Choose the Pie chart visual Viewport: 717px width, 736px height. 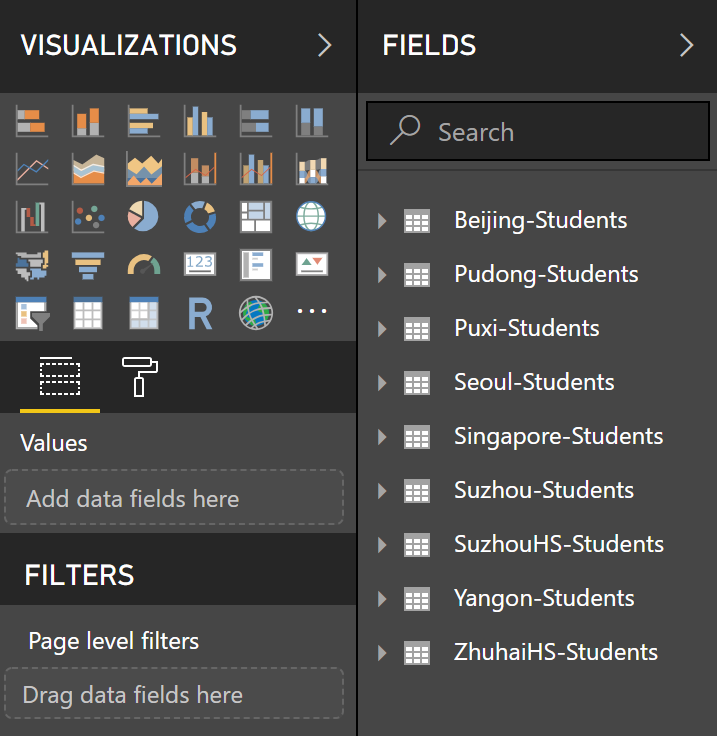tap(143, 216)
